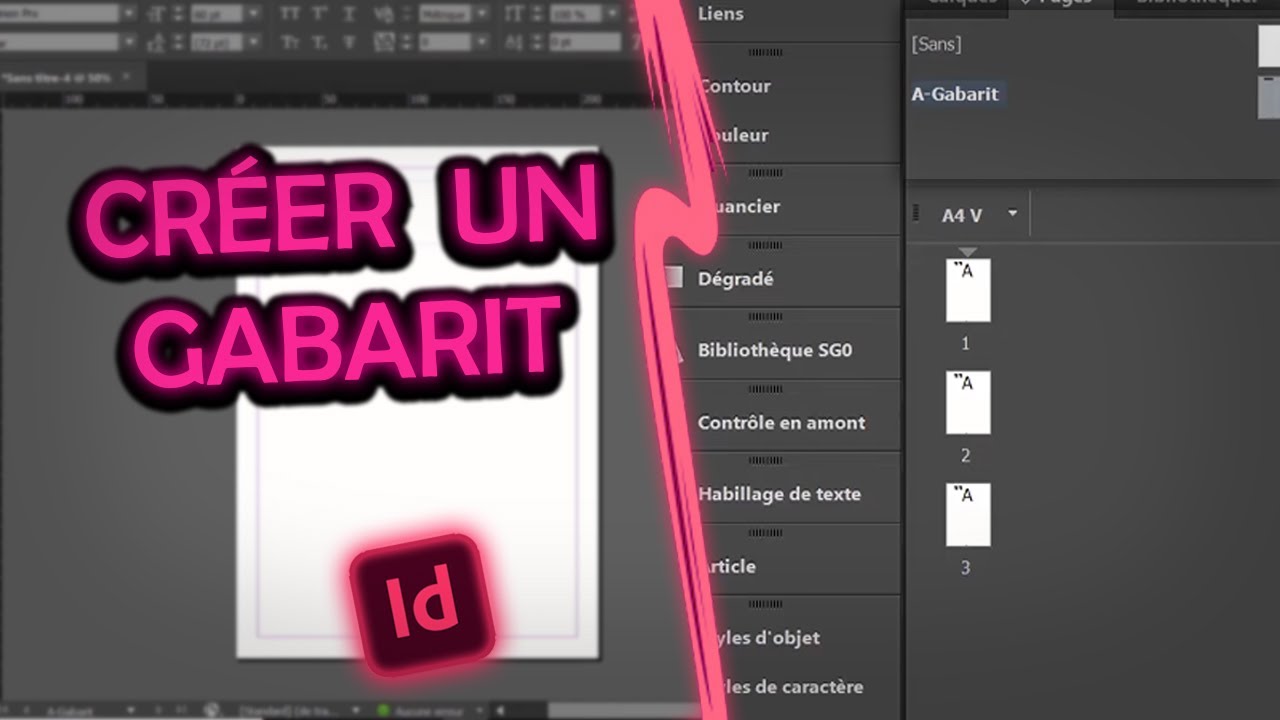
Task: Select the A-Gabarit master in Pages panel
Action: [x=955, y=94]
